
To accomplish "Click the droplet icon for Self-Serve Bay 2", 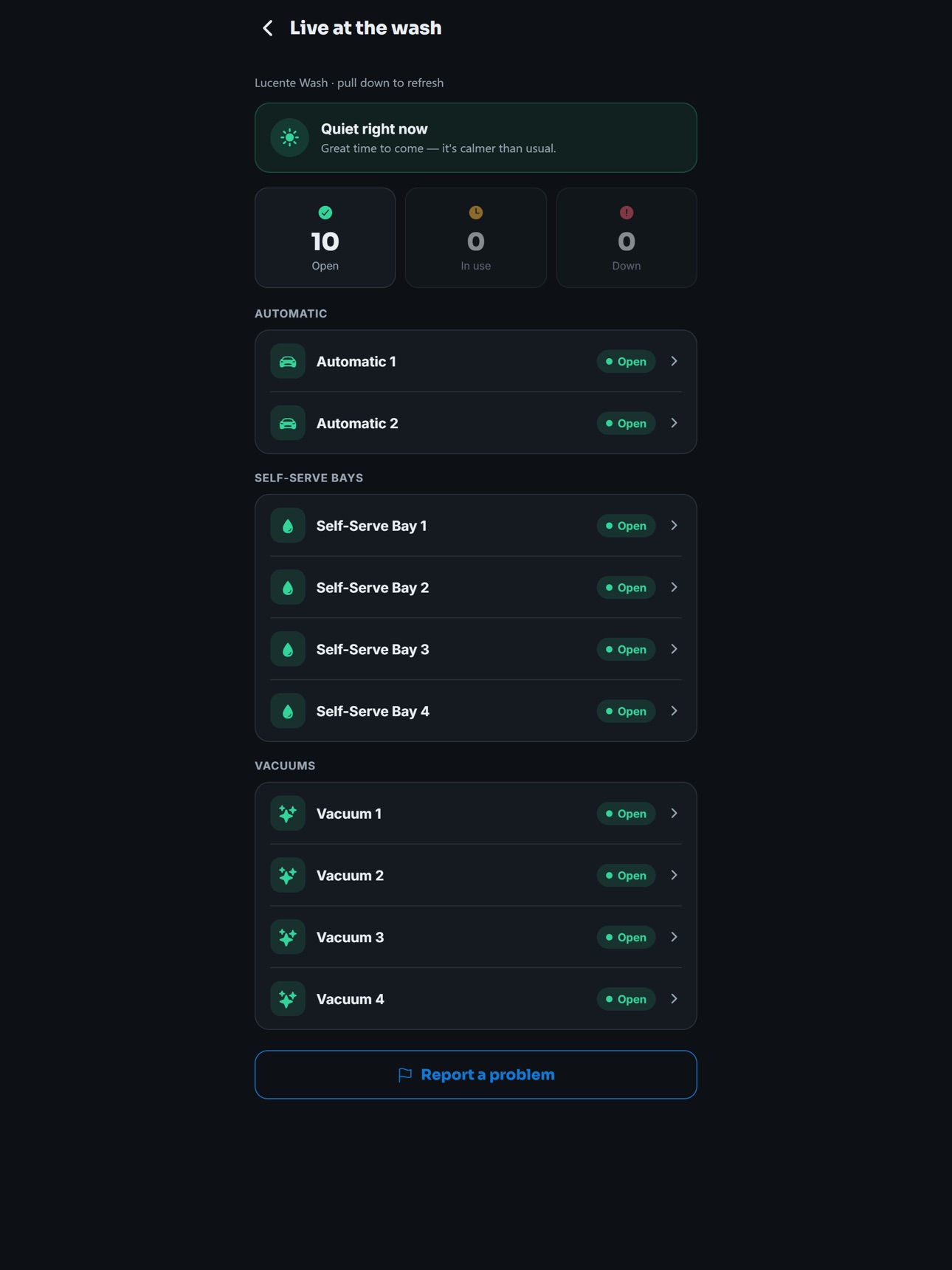I will point(288,588).
